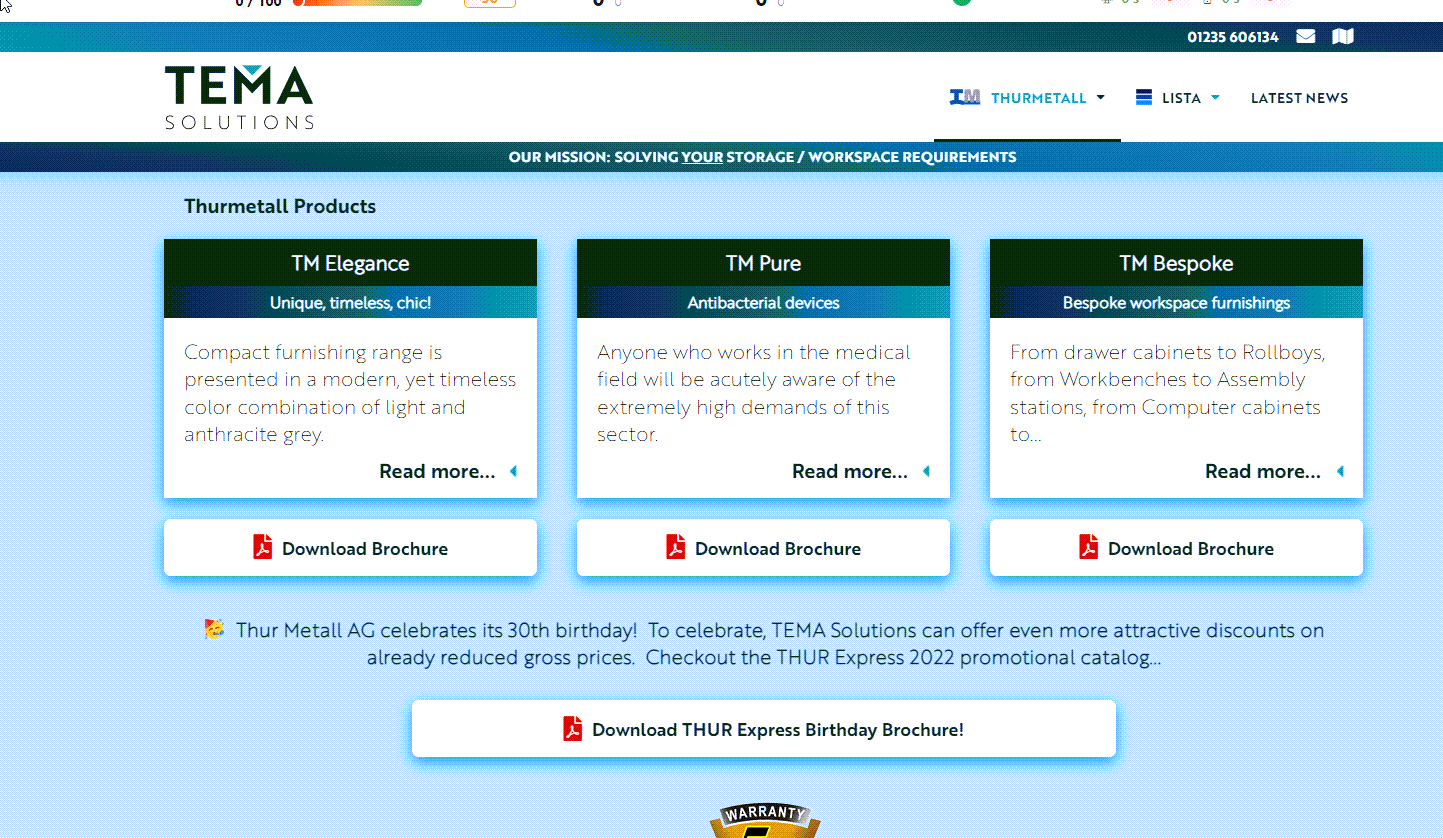Screen dimensions: 1443x838
Task: Open the TM Bespoke card heading
Action: pyautogui.click(x=1176, y=263)
